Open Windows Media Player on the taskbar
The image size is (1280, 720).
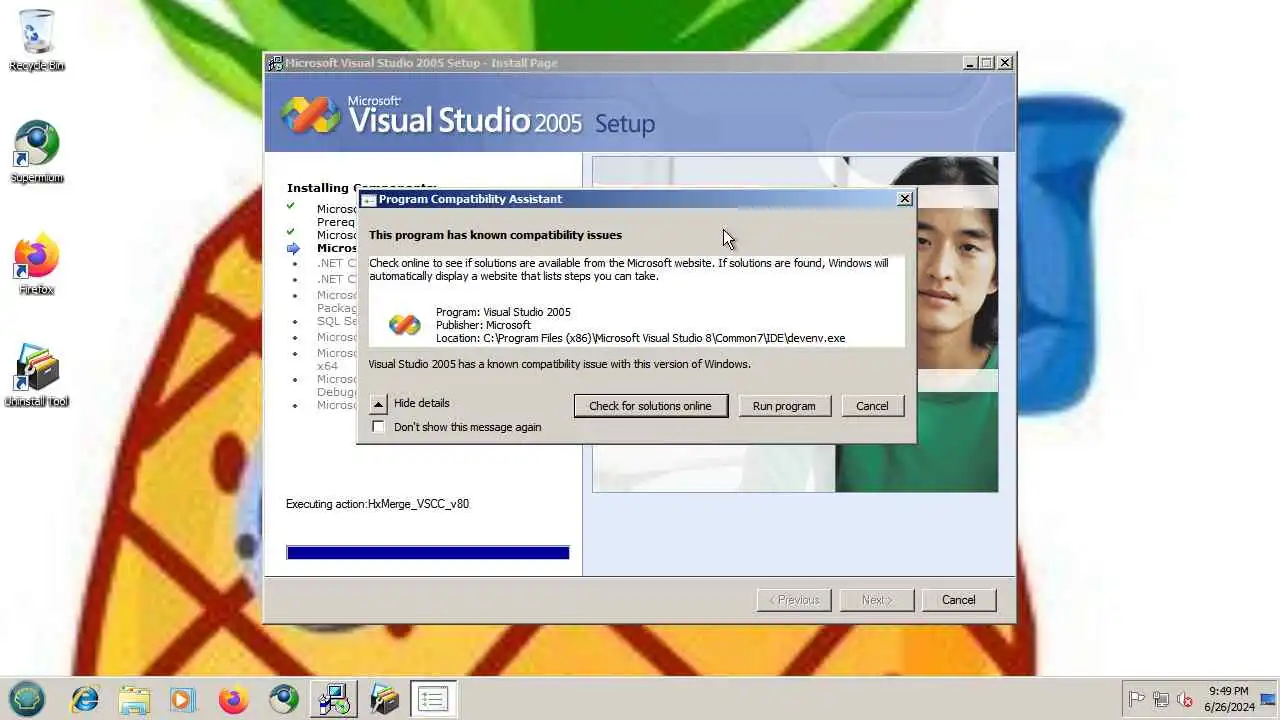point(183,699)
